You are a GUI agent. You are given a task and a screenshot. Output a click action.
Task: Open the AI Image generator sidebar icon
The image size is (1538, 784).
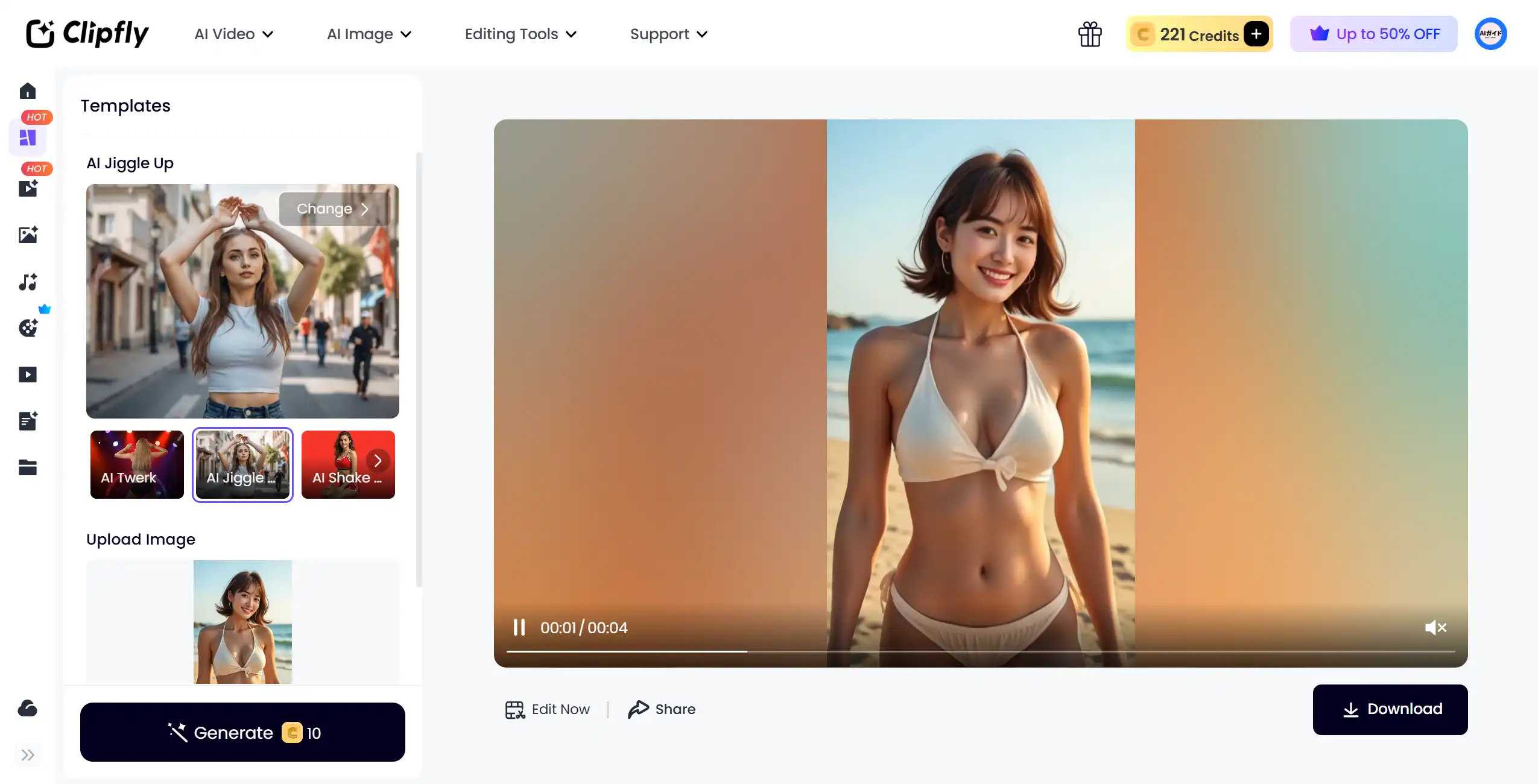coord(28,235)
